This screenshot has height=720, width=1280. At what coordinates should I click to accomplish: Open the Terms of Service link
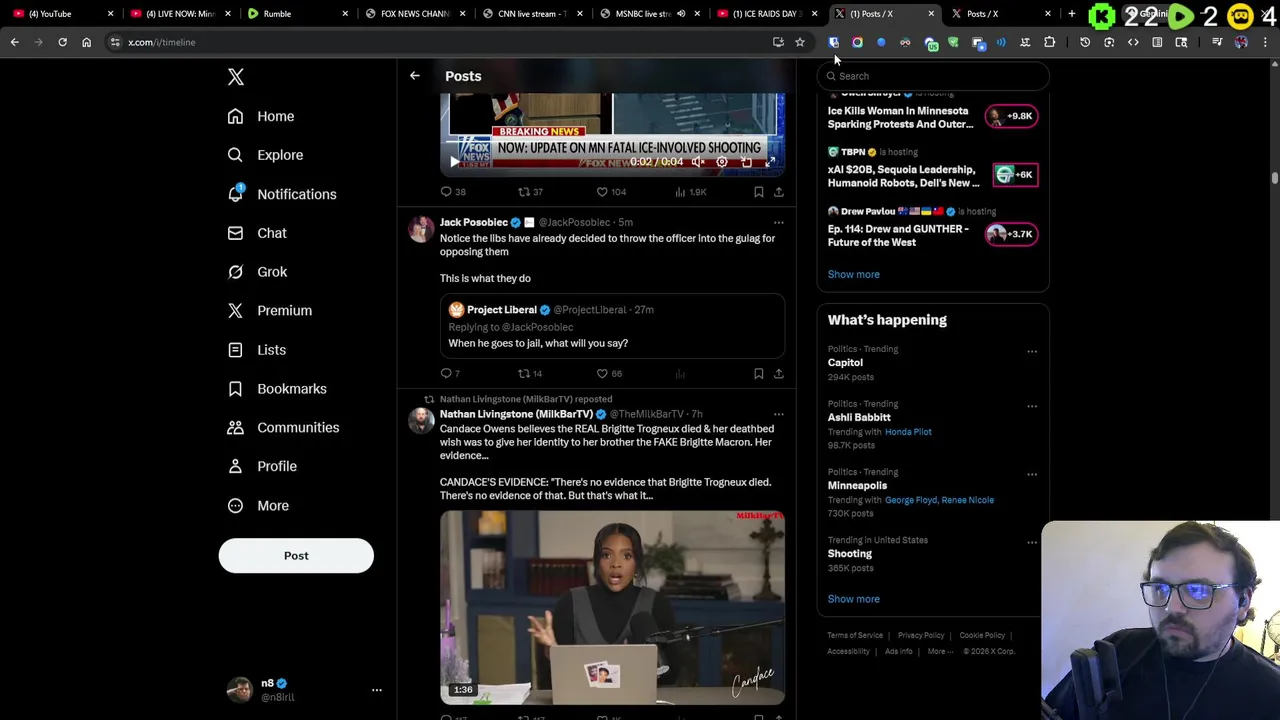[x=855, y=635]
